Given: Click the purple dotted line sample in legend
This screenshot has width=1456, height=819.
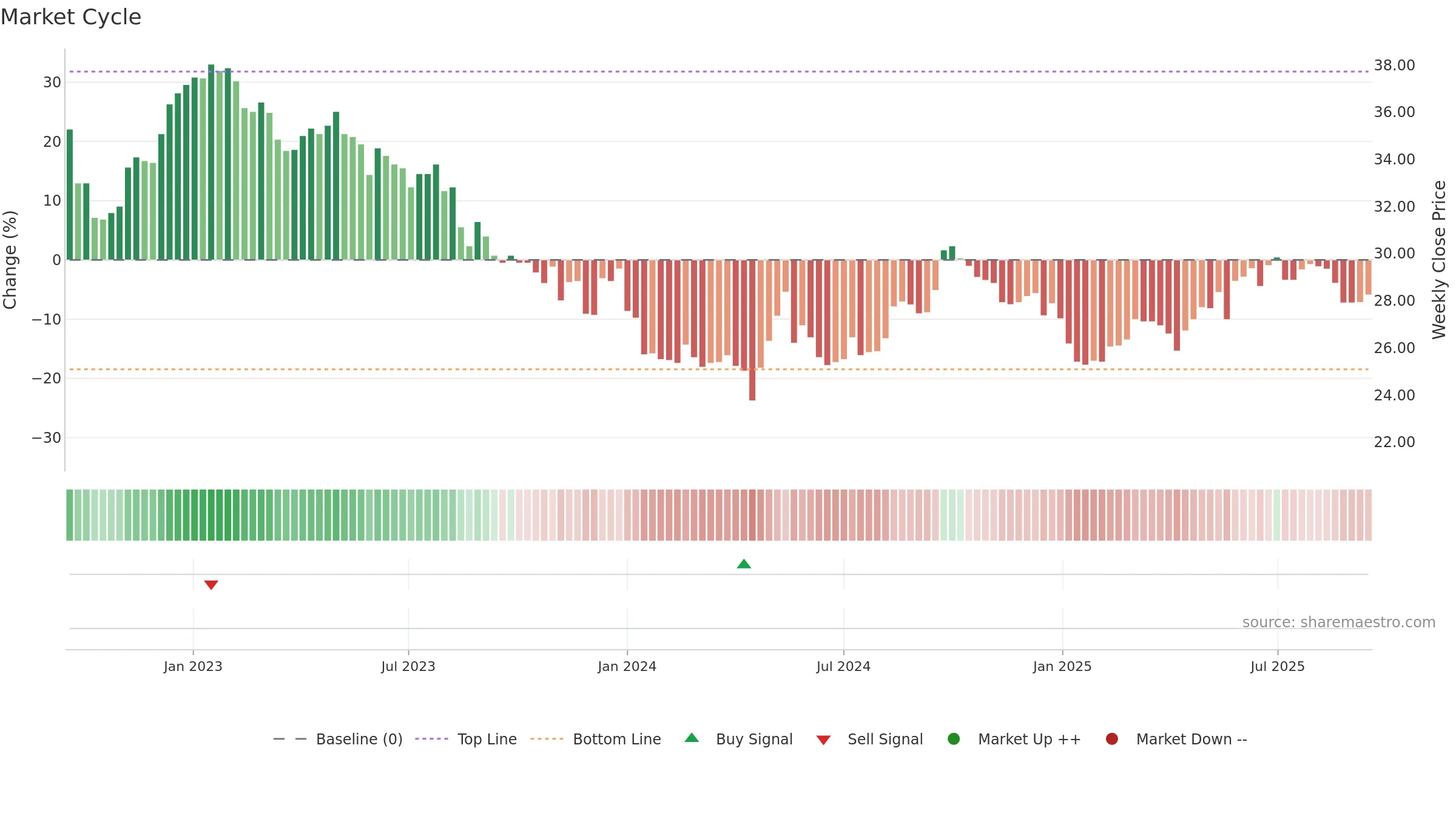Looking at the screenshot, I should point(431,739).
